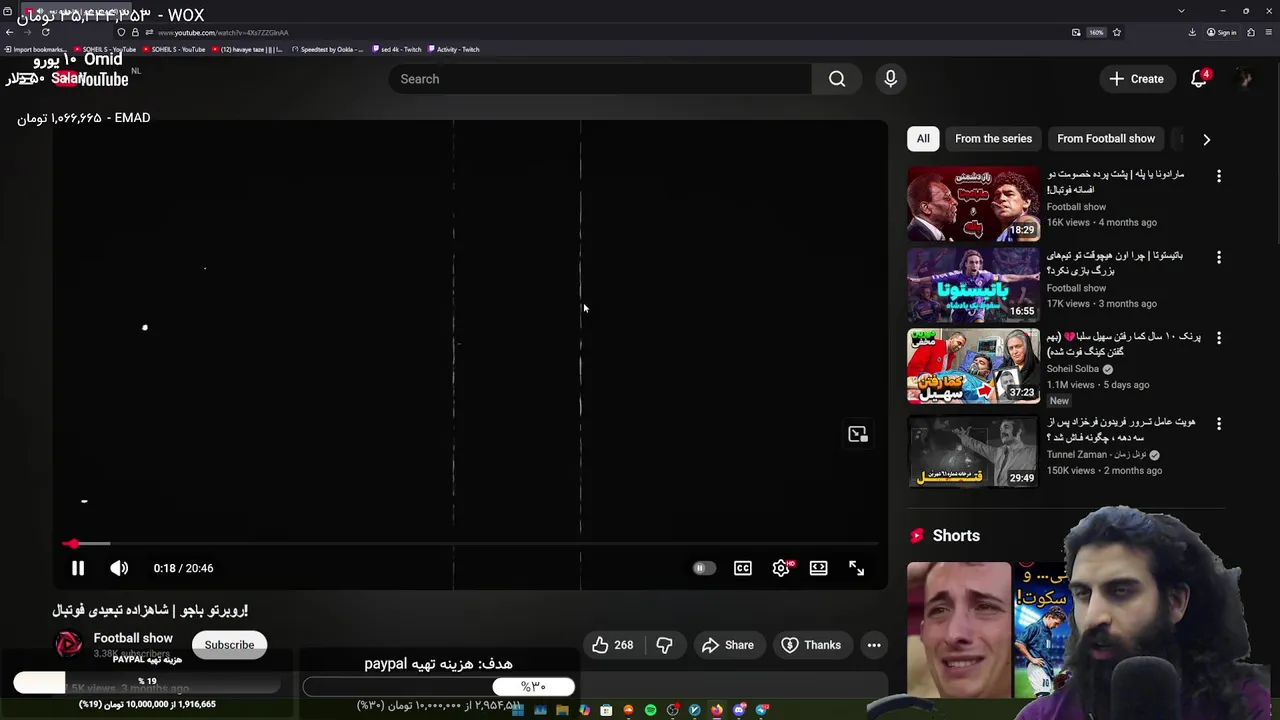The height and width of the screenshot is (720, 1280).
Task: List all tabs with the chevron-down button
Action: (x=1182, y=11)
